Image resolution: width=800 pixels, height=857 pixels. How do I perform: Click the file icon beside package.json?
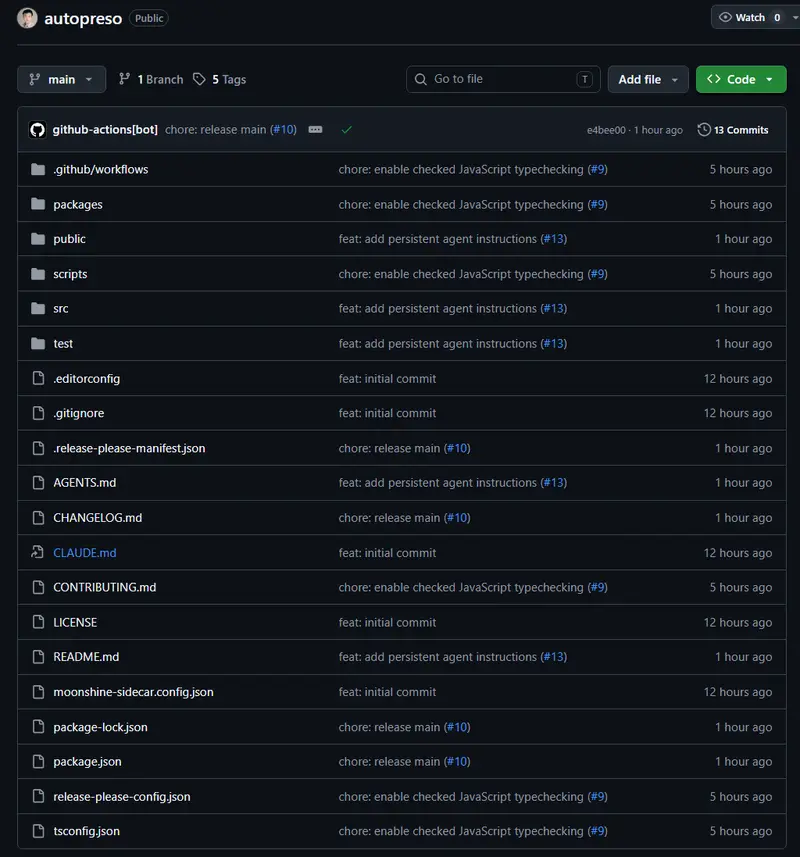point(38,761)
